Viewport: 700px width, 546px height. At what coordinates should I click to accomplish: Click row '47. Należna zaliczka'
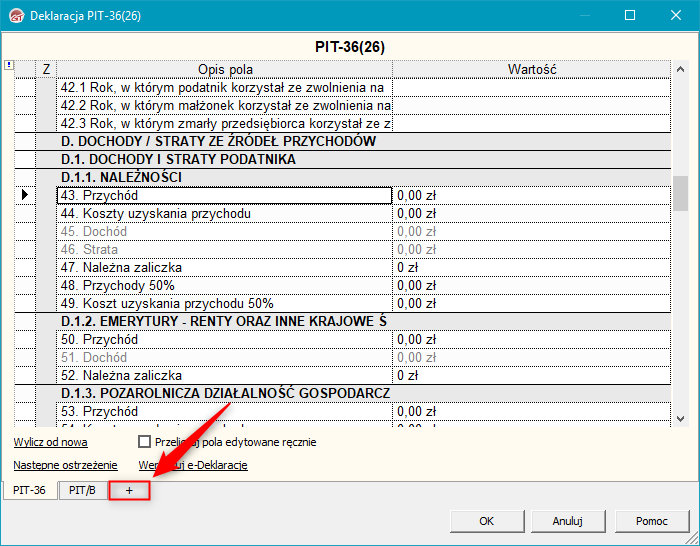pos(225,267)
